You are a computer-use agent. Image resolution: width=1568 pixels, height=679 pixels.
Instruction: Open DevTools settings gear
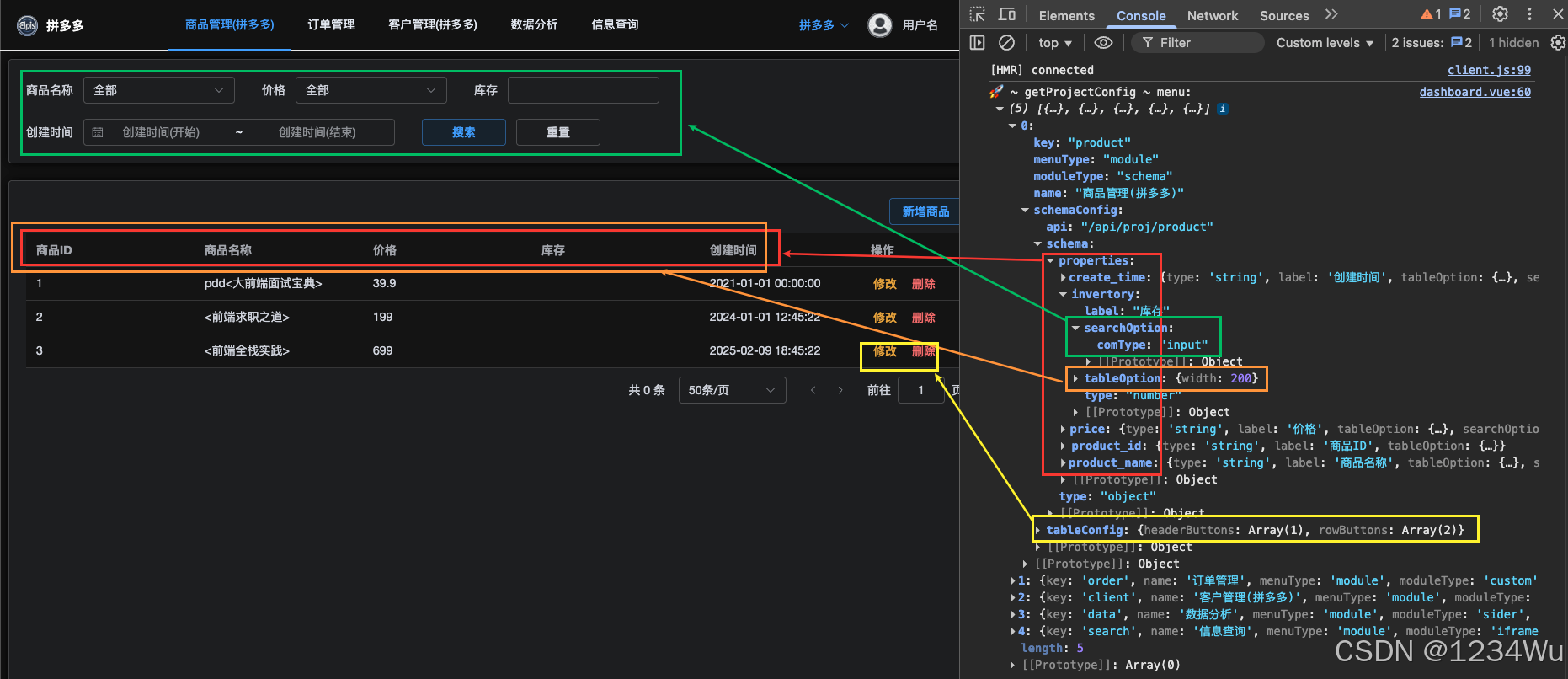click(1501, 14)
